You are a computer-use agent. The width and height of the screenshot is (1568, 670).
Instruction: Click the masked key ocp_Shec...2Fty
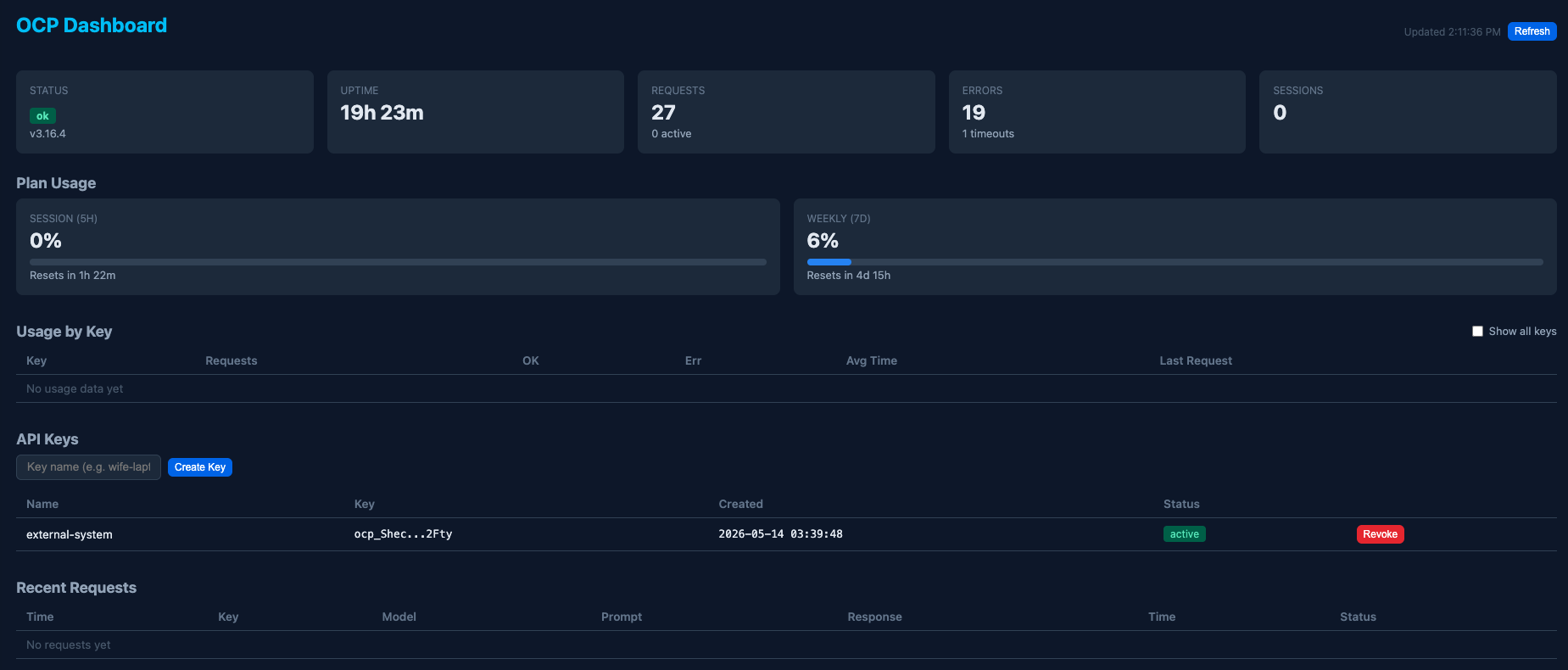[x=403, y=534]
